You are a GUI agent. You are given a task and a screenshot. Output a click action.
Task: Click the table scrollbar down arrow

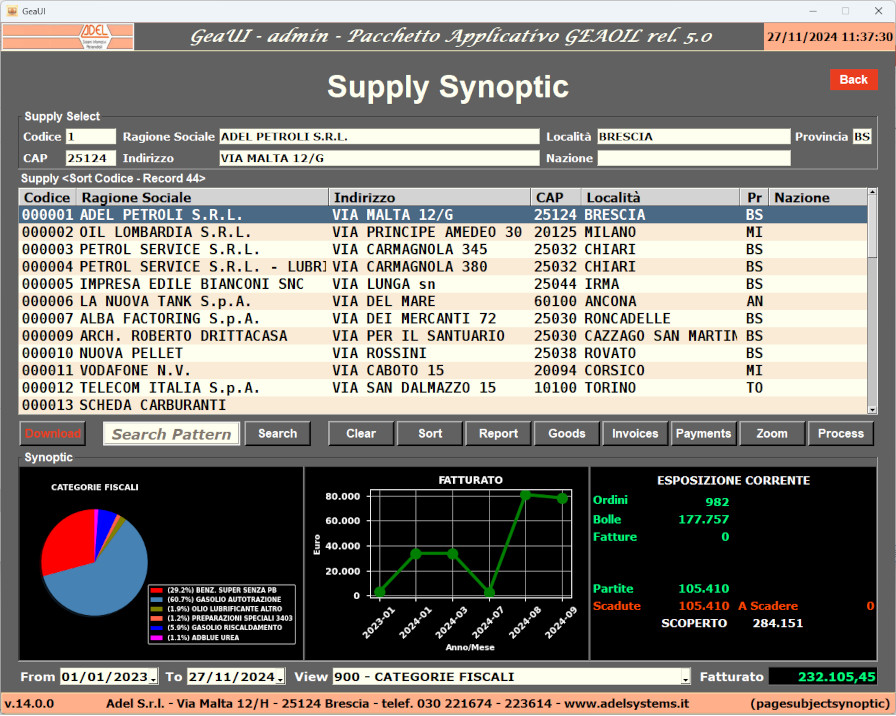(872, 409)
